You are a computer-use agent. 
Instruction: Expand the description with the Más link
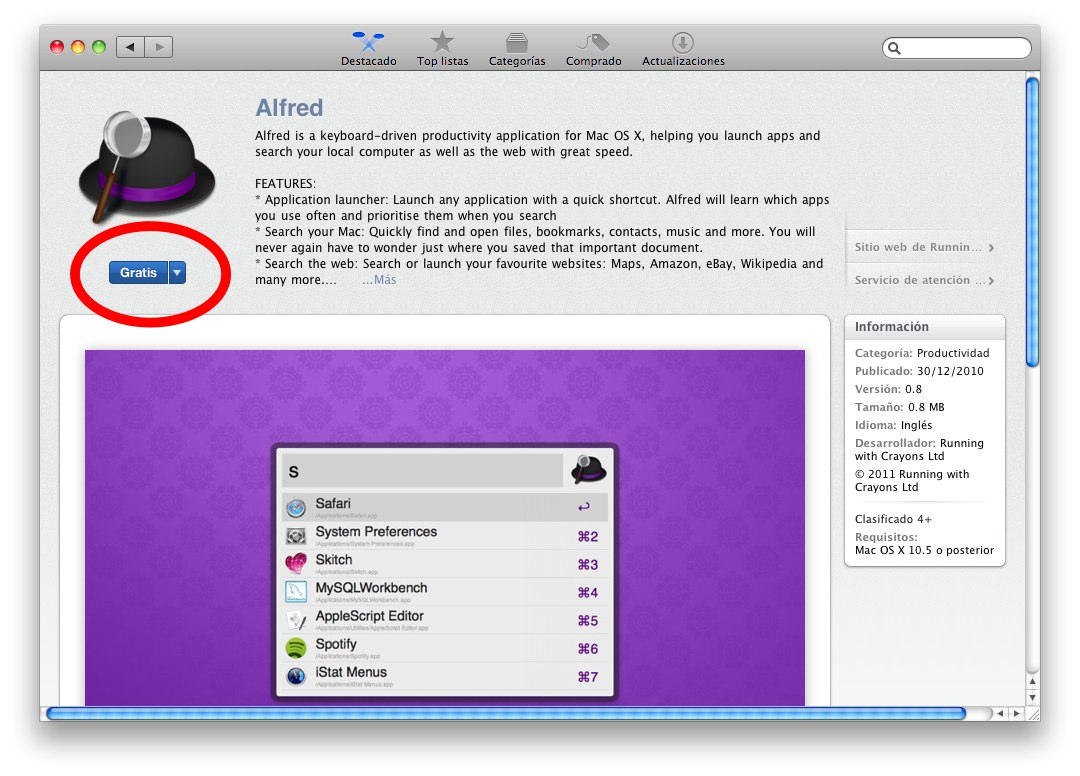(379, 280)
